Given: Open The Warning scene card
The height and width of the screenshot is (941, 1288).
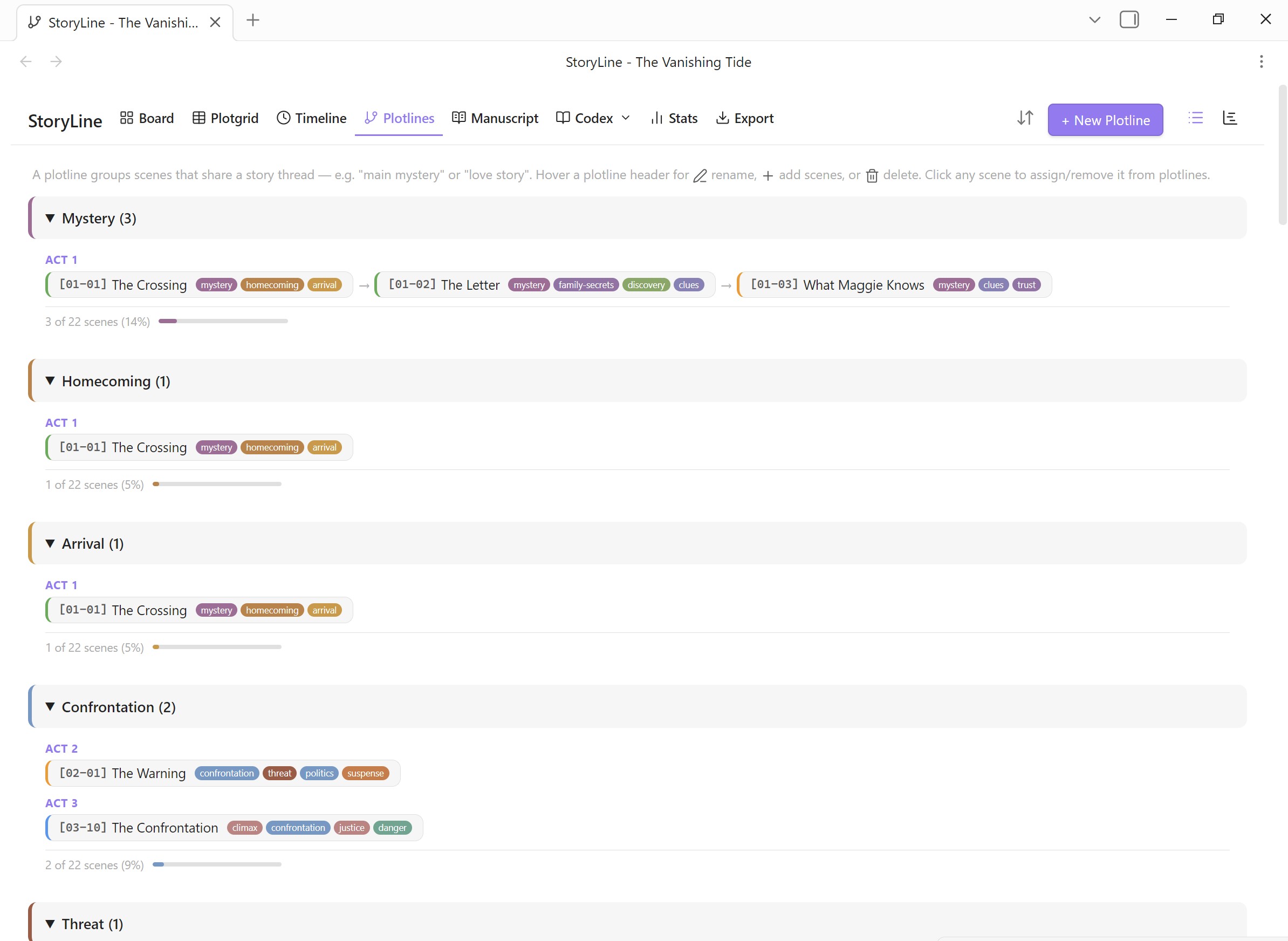Looking at the screenshot, I should [x=223, y=773].
